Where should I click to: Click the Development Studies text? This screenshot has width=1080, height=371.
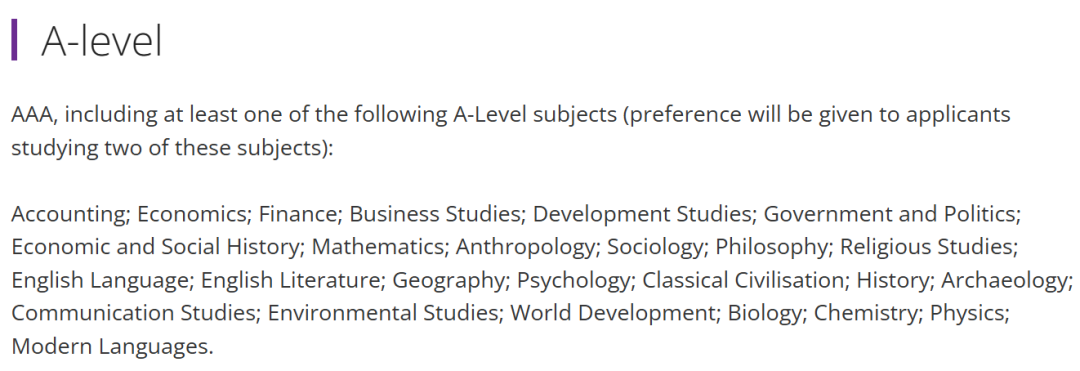(x=642, y=215)
